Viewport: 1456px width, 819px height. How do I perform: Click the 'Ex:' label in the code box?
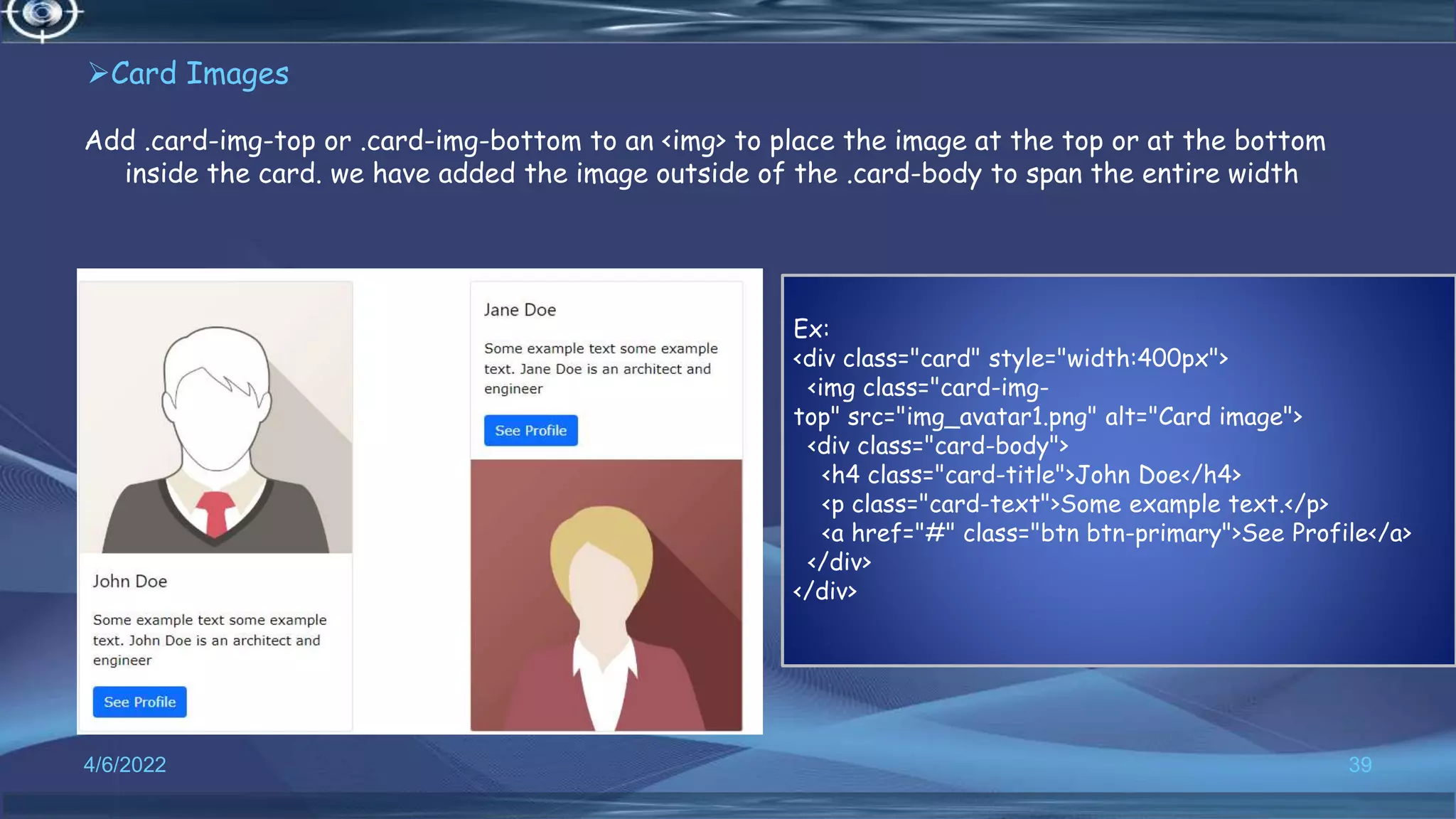point(811,328)
